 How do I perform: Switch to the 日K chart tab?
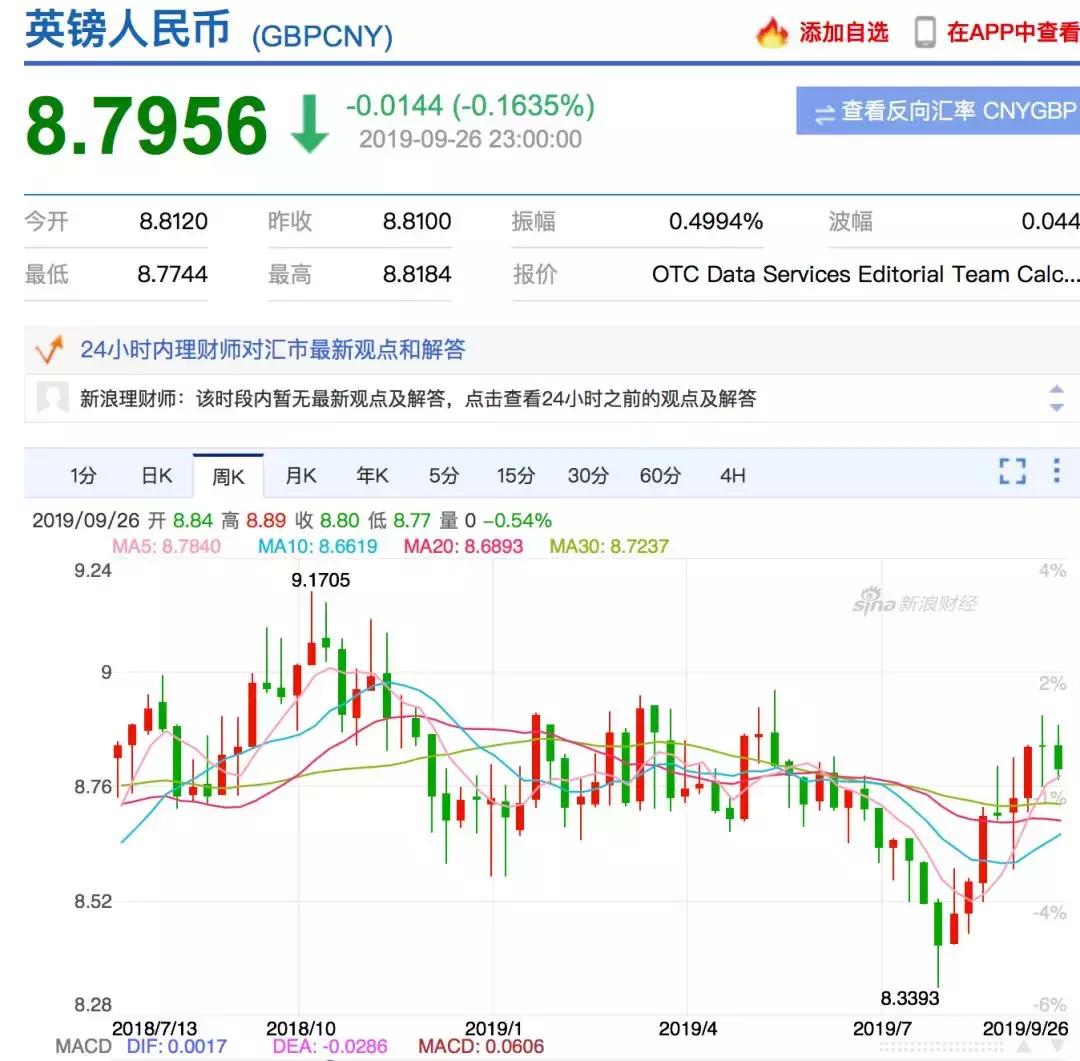155,476
